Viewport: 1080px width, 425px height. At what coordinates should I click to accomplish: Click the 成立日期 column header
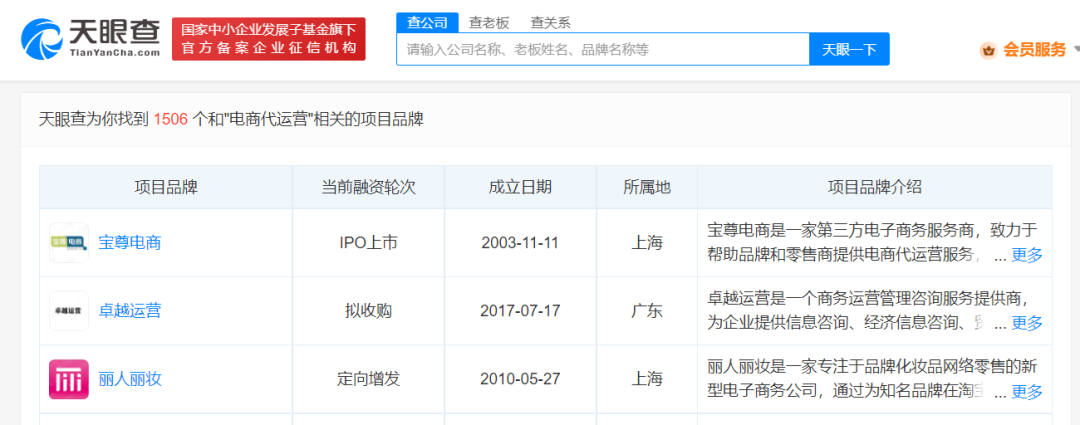(x=520, y=187)
